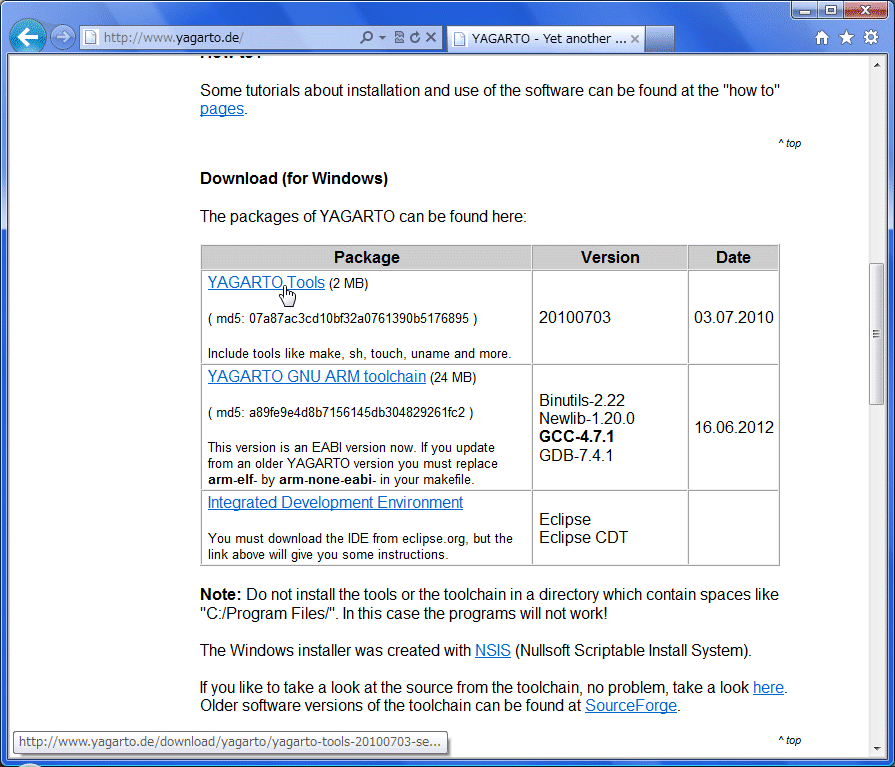Click the bold "GCC-4.7.1" text
895x767 pixels.
576,437
